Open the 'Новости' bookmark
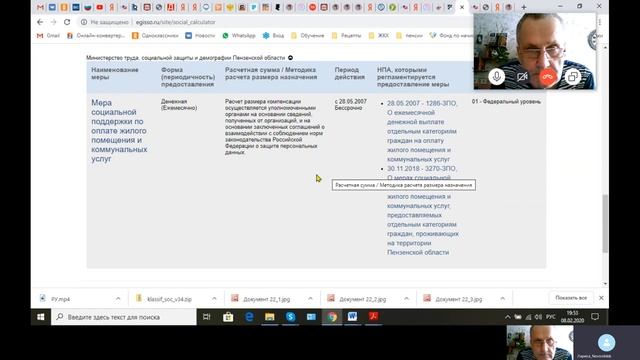This screenshot has height=360, width=640. [200, 36]
